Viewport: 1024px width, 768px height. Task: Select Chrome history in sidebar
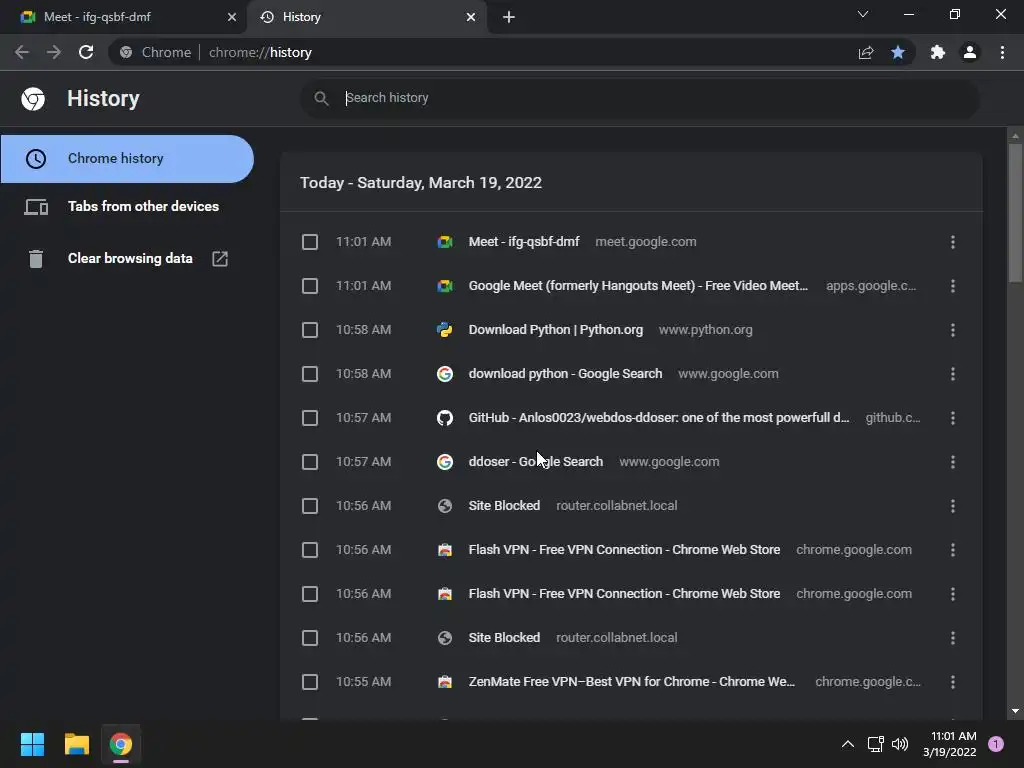[127, 159]
